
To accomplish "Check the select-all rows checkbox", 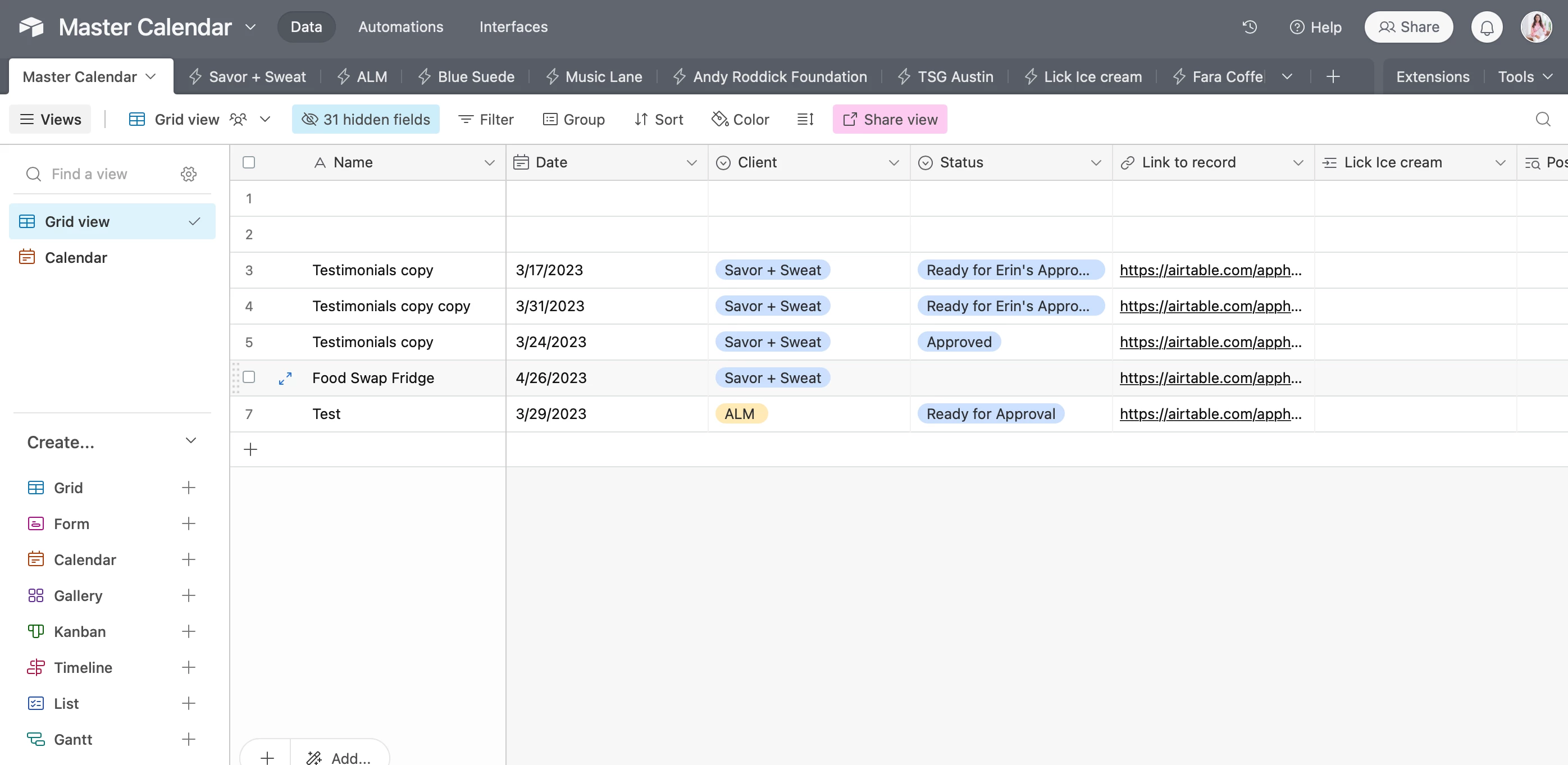I will coord(249,162).
